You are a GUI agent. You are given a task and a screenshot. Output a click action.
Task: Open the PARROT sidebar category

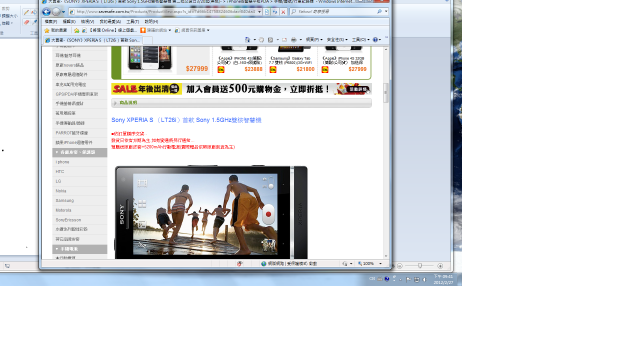pyautogui.click(x=71, y=133)
